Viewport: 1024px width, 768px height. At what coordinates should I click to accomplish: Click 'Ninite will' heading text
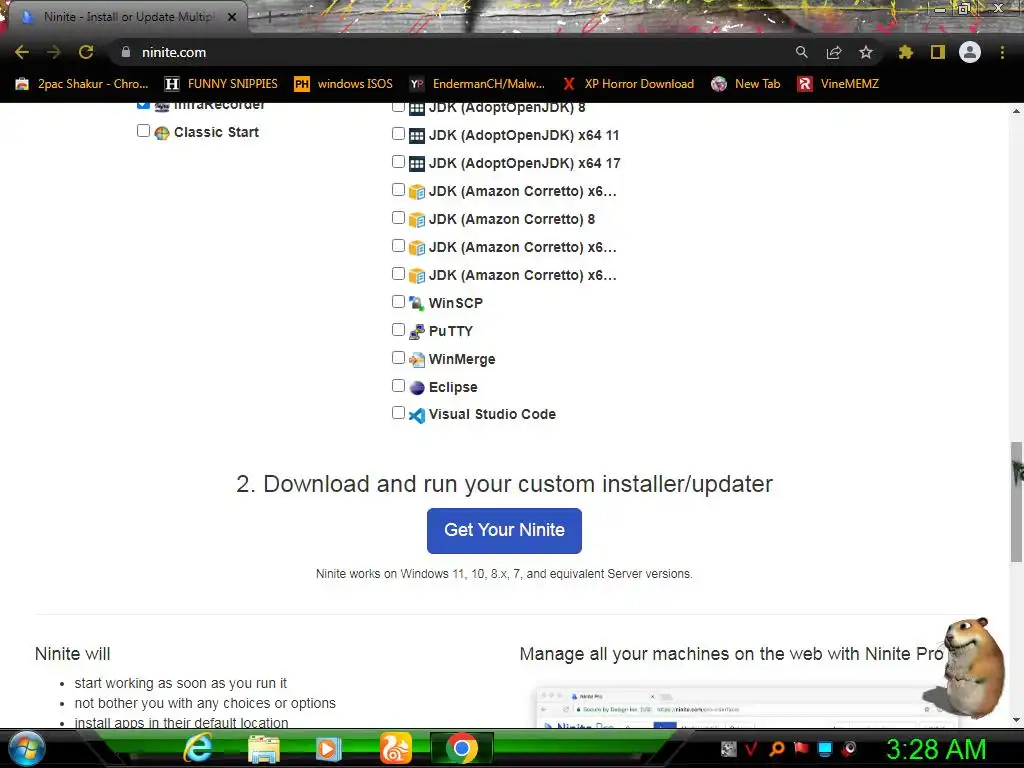pyautogui.click(x=72, y=654)
